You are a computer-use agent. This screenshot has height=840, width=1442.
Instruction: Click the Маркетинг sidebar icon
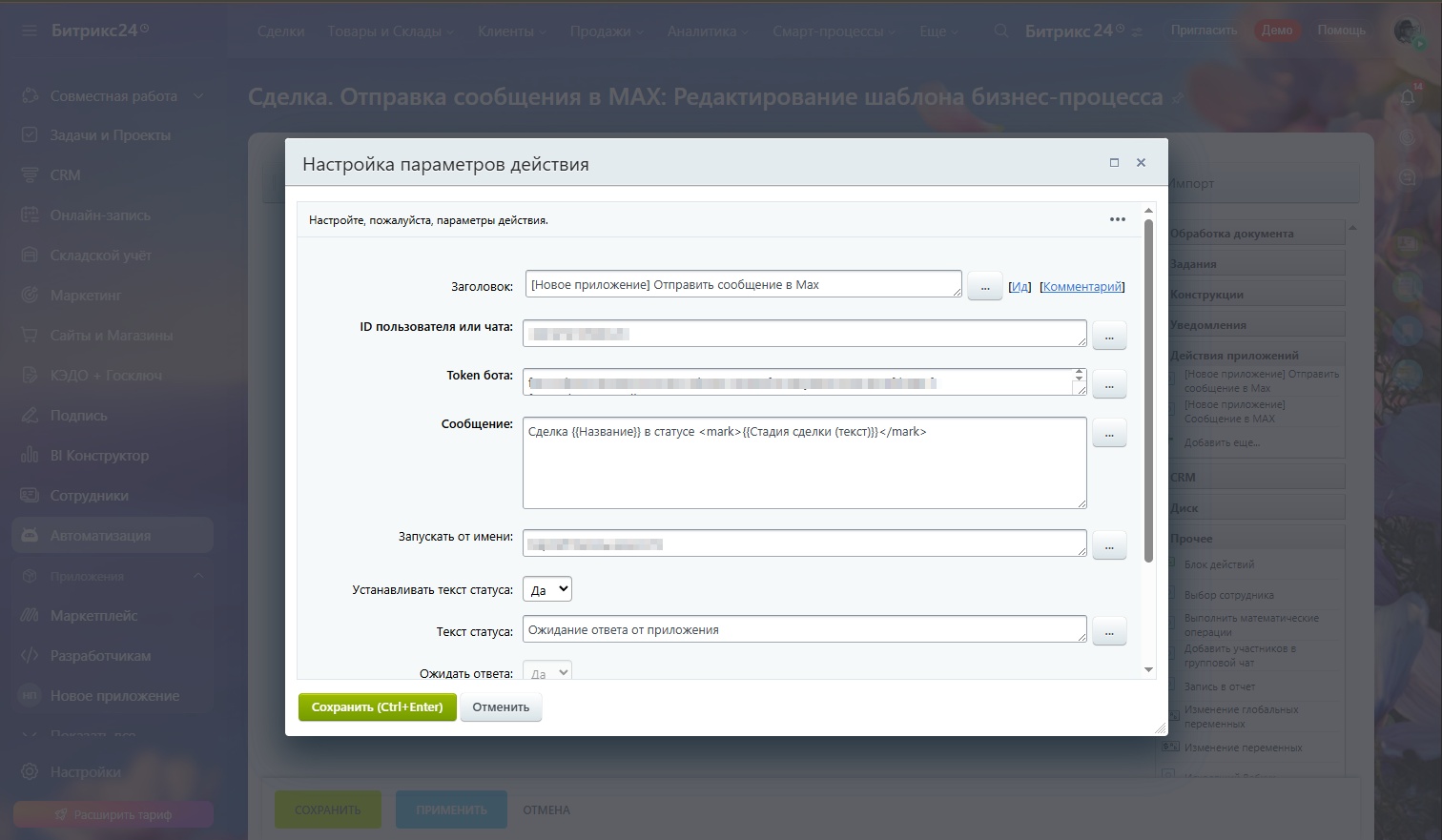30,296
